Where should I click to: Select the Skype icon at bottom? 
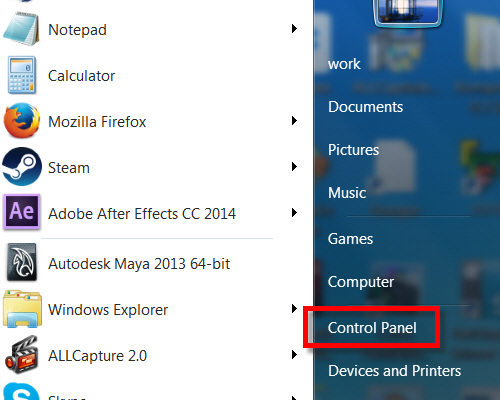[21, 392]
